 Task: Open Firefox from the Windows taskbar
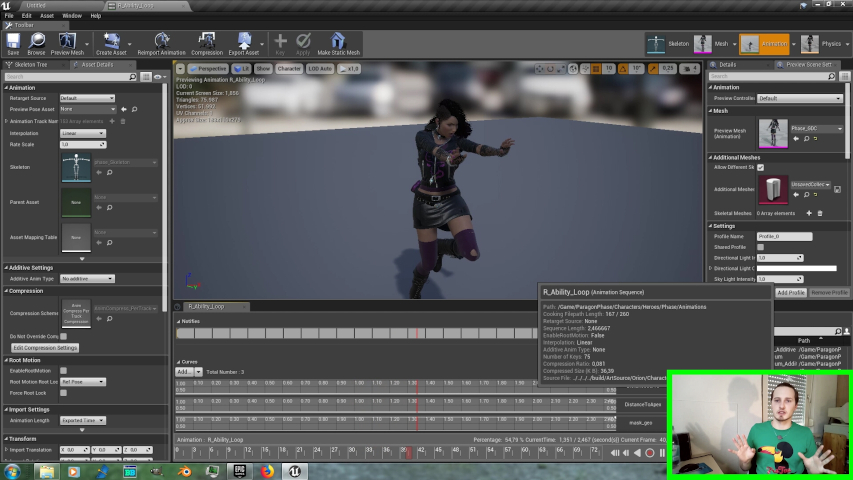tap(267, 471)
